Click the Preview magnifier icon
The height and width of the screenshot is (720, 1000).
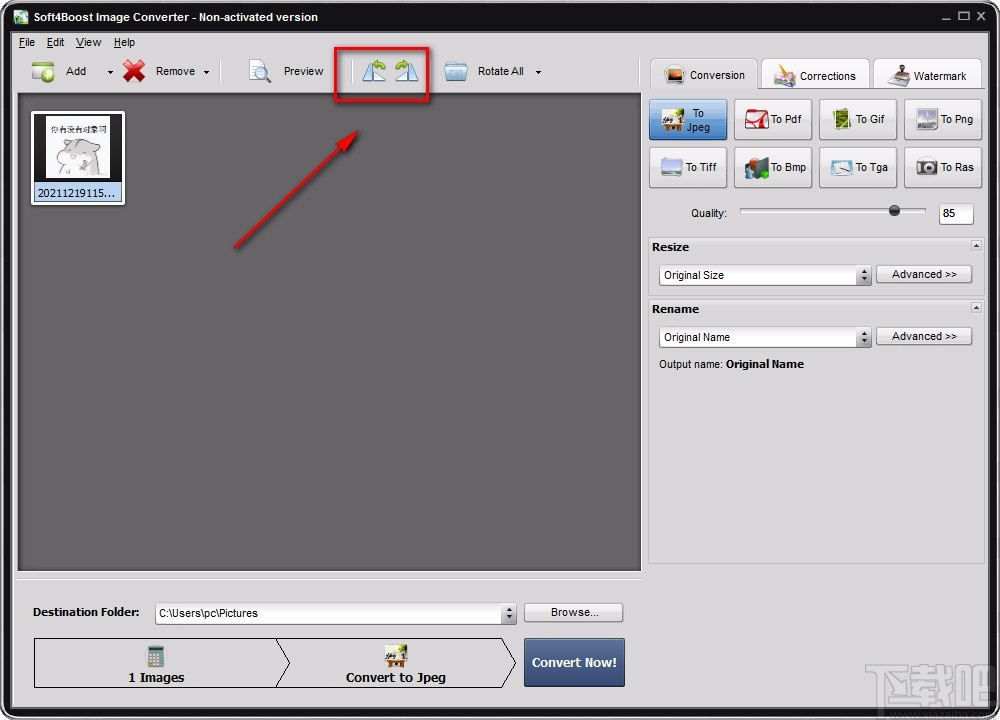[260, 71]
